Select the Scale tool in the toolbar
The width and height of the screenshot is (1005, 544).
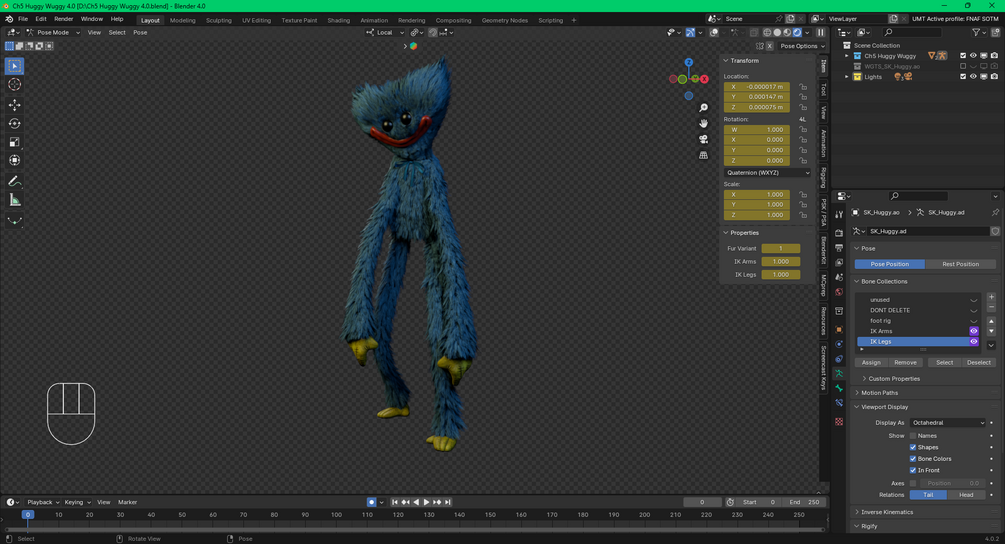pyautogui.click(x=14, y=142)
